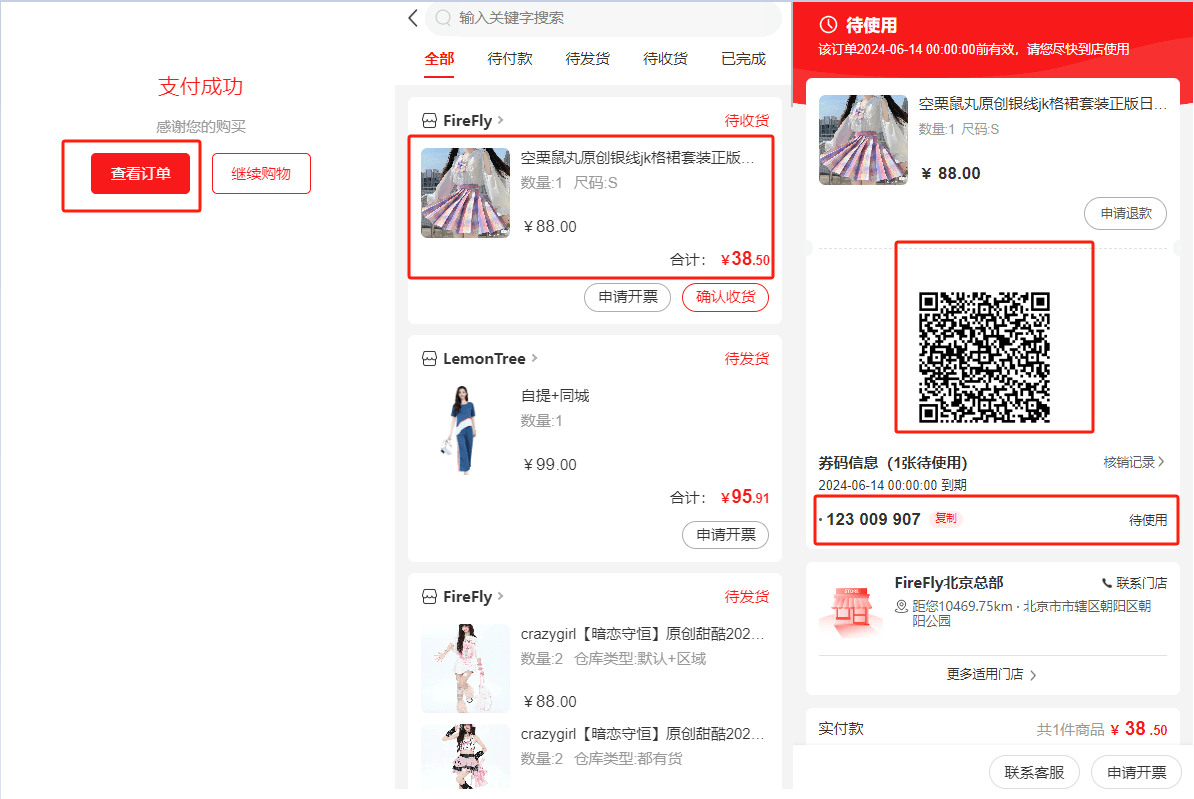Image resolution: width=1194 pixels, height=799 pixels.
Task: Click the location pin icon near distance
Action: coord(901,606)
